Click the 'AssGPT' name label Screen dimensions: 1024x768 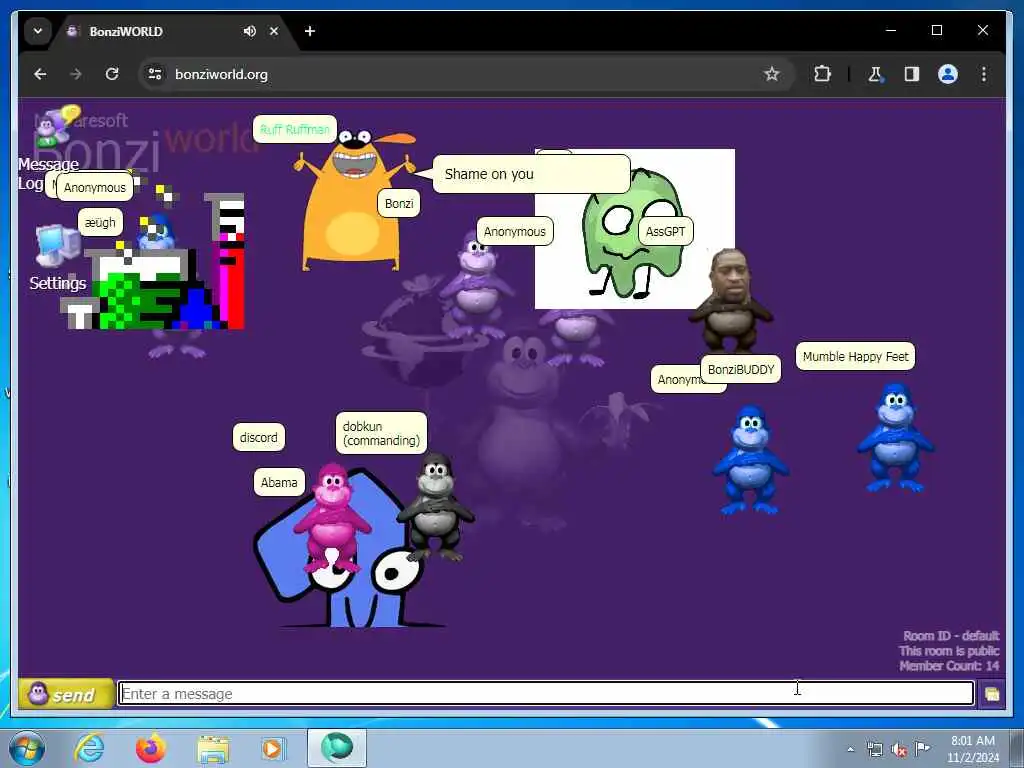665,231
